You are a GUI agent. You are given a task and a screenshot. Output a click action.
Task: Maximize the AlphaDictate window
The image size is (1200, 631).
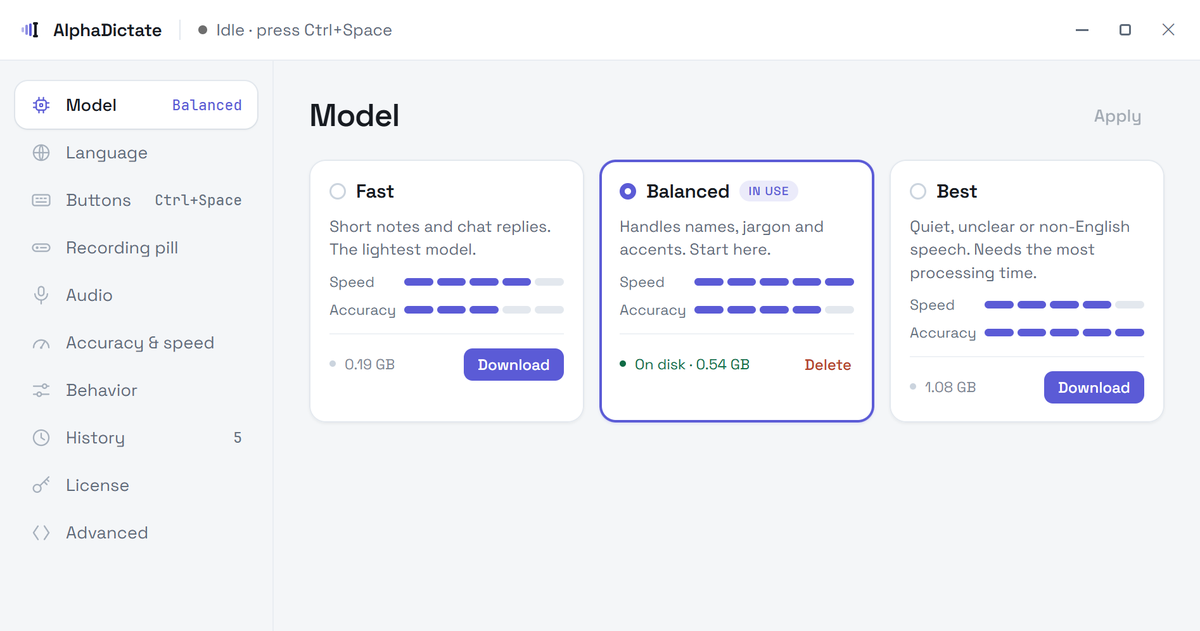[1125, 30]
